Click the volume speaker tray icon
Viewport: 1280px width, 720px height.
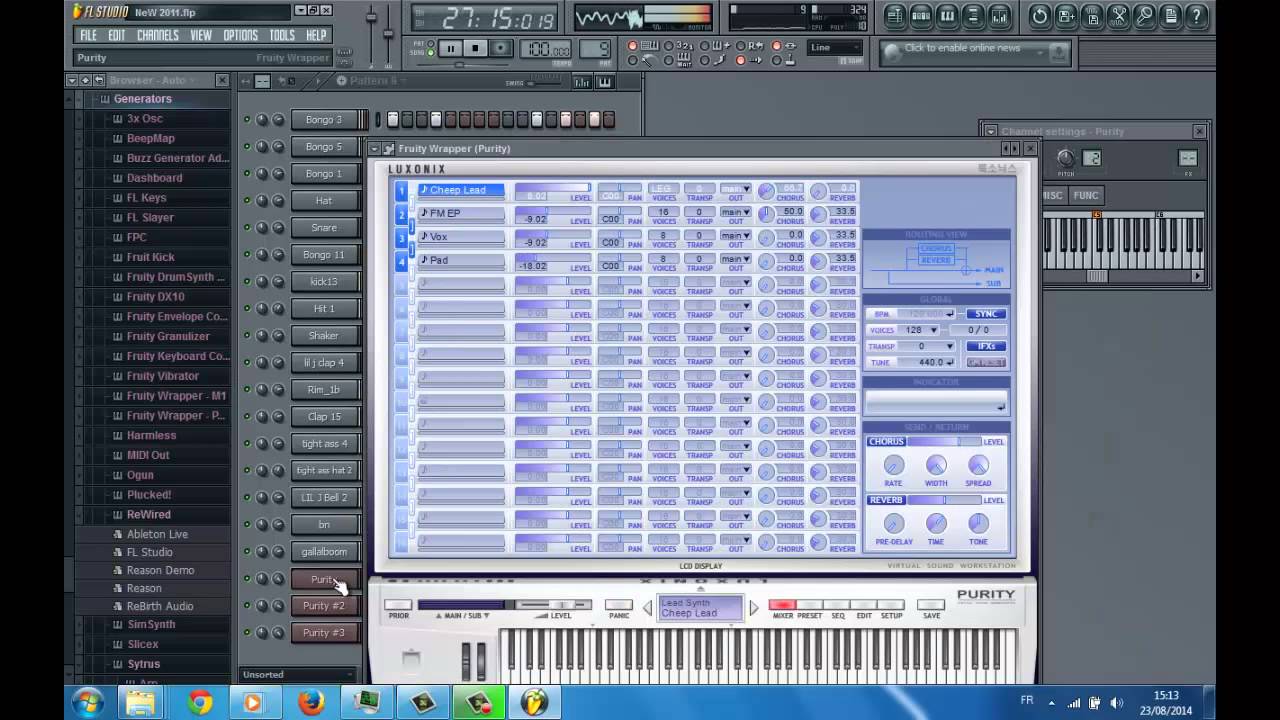1116,703
